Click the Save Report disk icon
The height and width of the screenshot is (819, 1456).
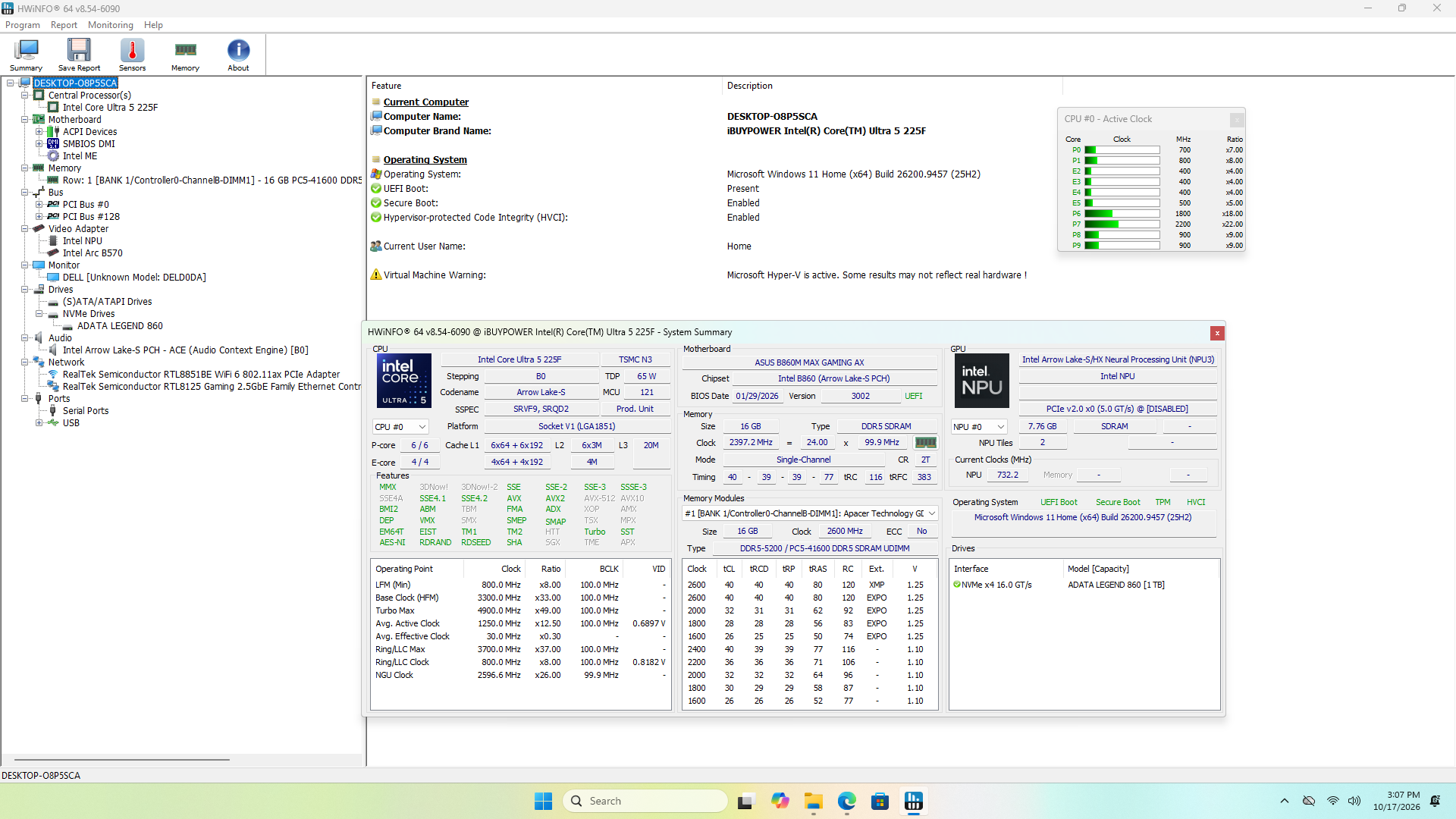tap(79, 54)
